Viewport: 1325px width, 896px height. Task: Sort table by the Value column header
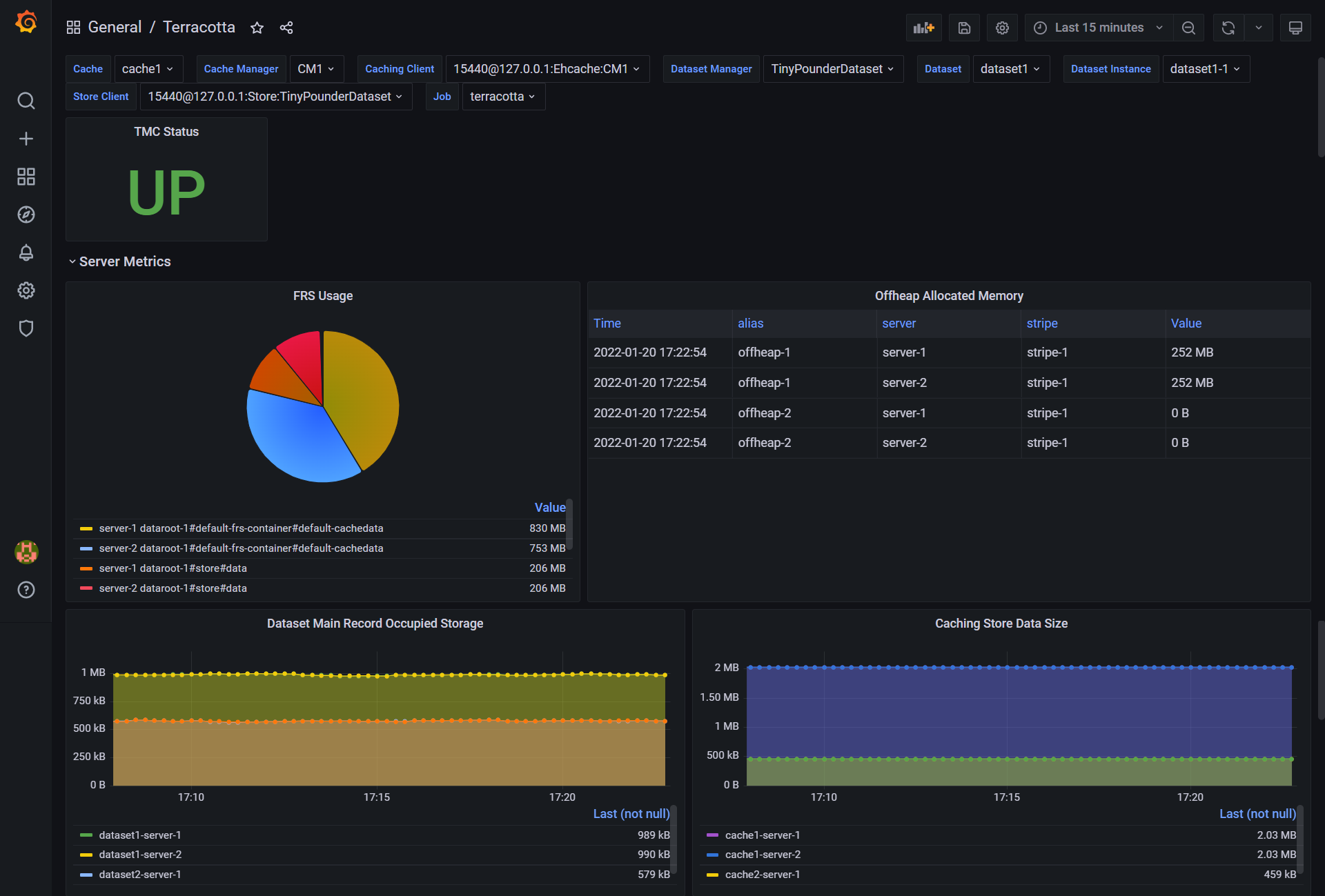coord(1186,323)
